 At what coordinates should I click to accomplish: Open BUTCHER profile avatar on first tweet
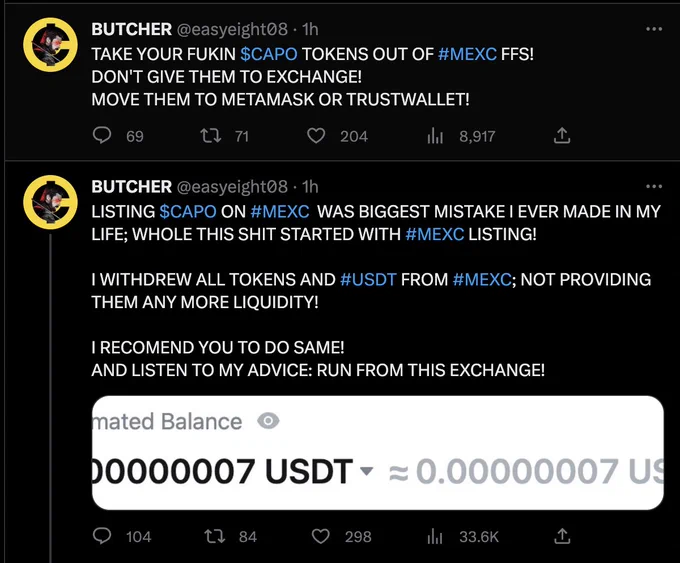coord(50,45)
